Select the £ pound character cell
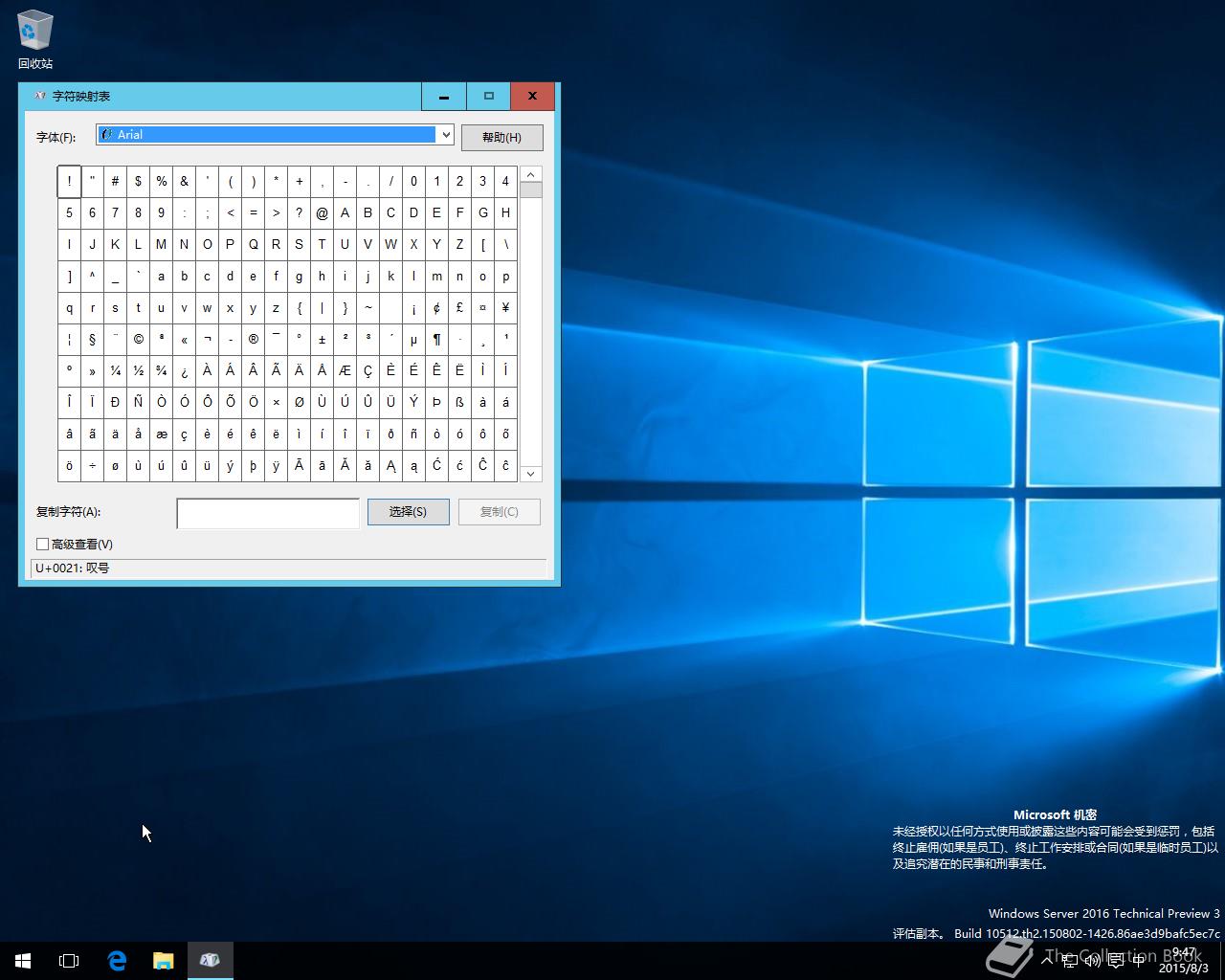Viewport: 1225px width, 980px height. 459,307
